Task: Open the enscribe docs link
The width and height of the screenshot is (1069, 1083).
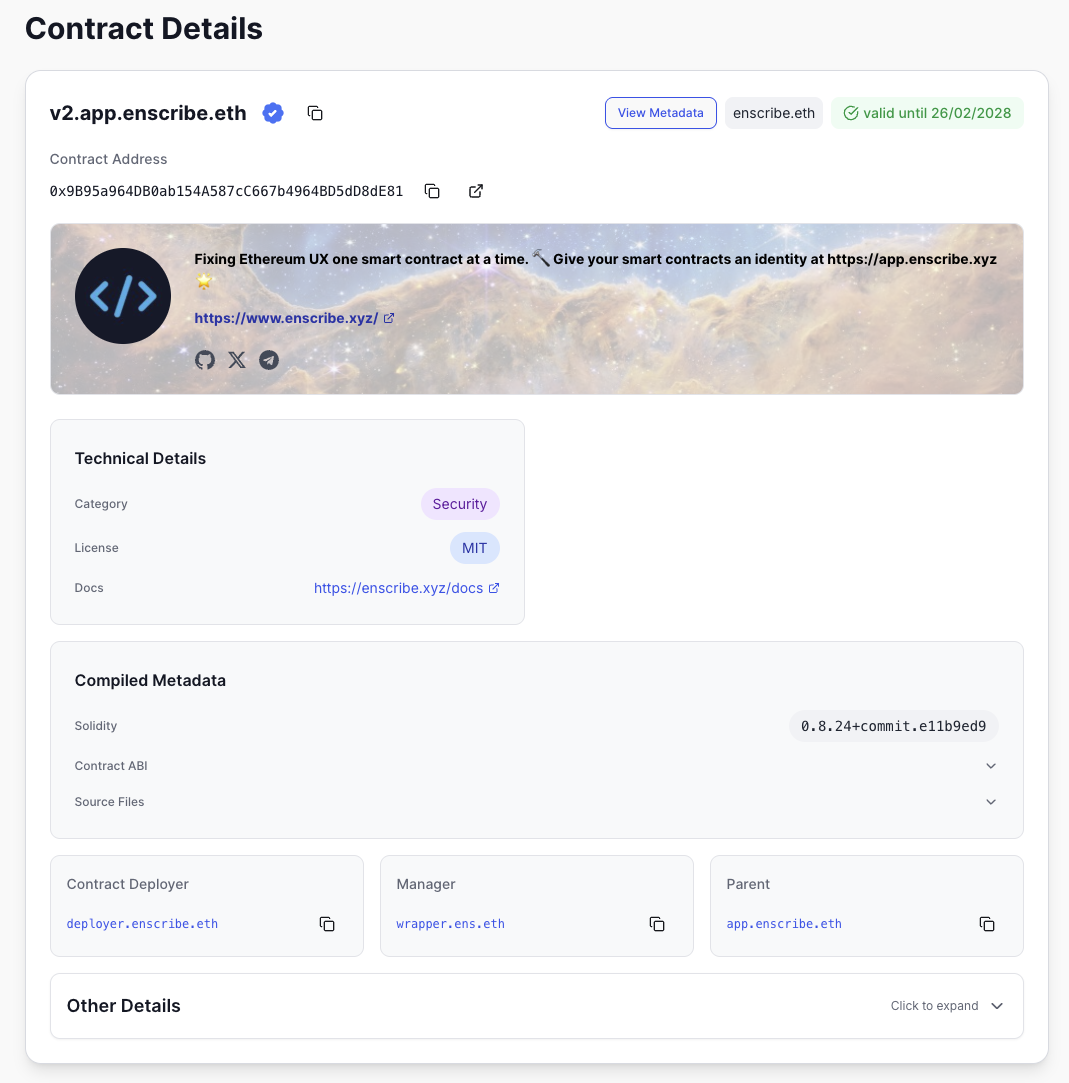Action: [x=400, y=588]
